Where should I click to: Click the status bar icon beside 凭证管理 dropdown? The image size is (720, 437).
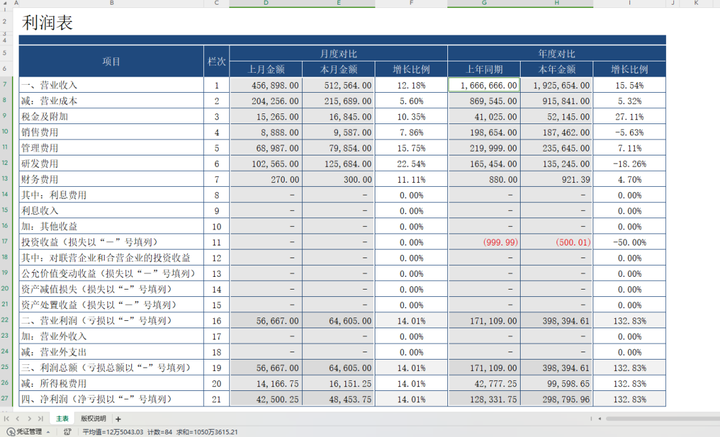tap(68, 431)
